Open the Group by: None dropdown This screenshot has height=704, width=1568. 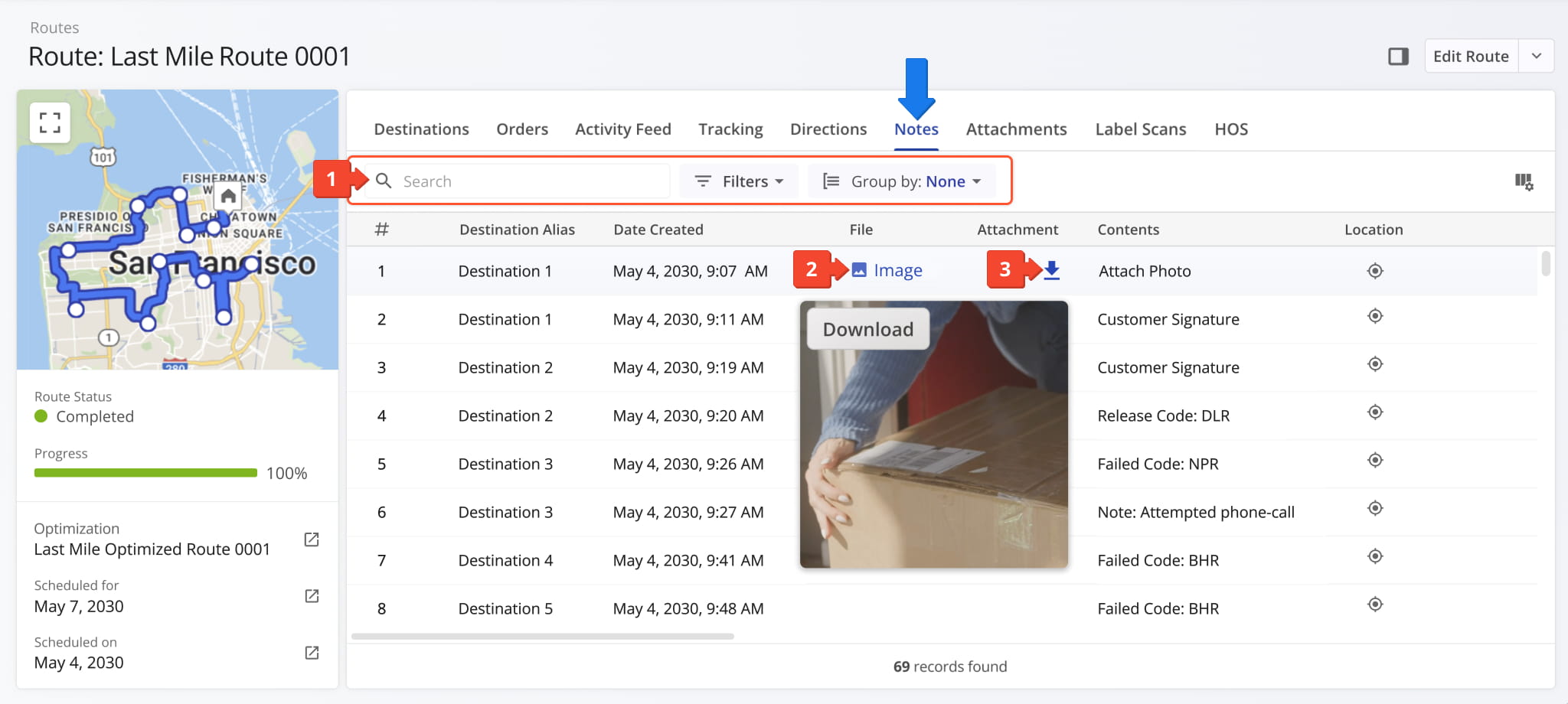point(901,181)
